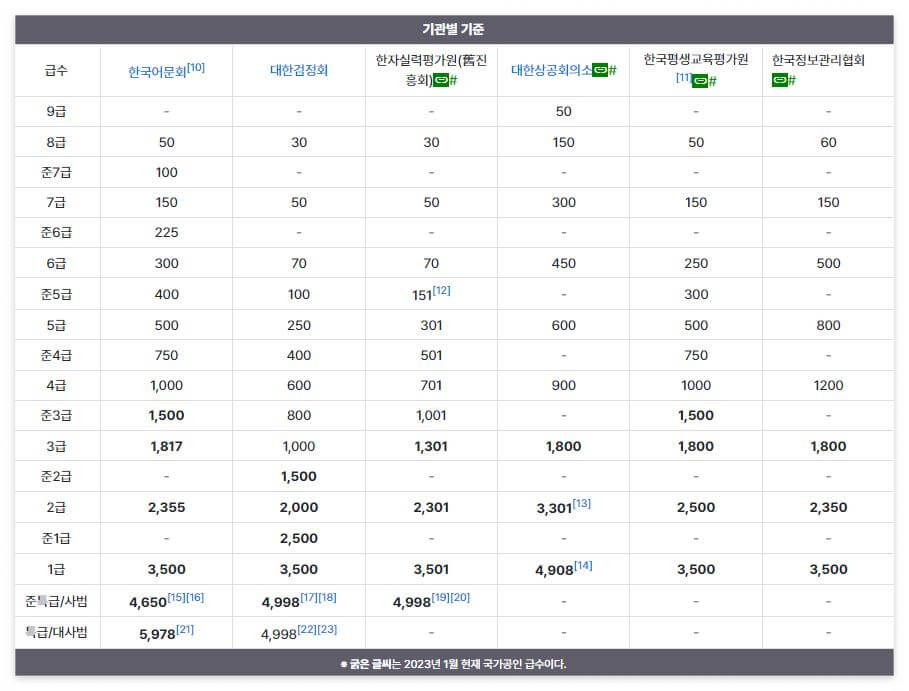Jump to footnote [10] beside 한국어문회
Image resolution: width=909 pixels, height=691 pixels.
pyautogui.click(x=196, y=67)
